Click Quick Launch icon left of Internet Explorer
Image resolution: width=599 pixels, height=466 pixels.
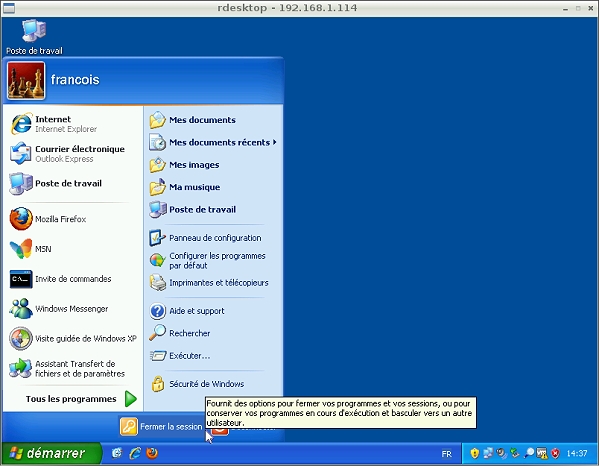click(x=117, y=453)
